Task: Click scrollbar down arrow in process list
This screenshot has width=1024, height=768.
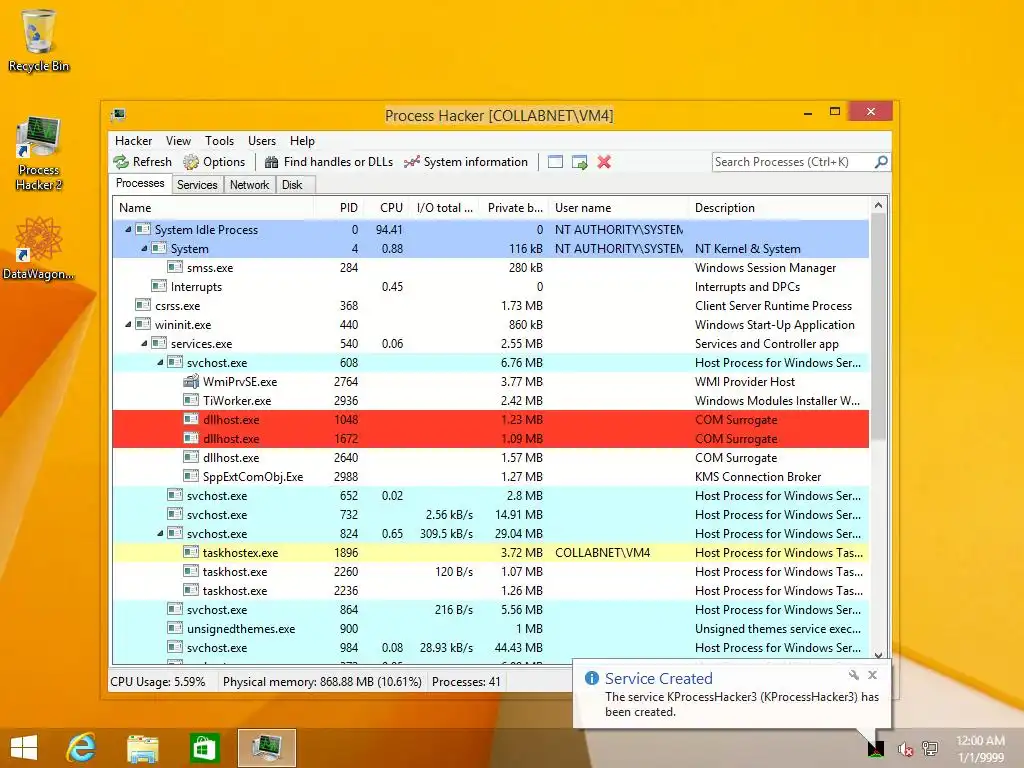Action: coord(878,655)
